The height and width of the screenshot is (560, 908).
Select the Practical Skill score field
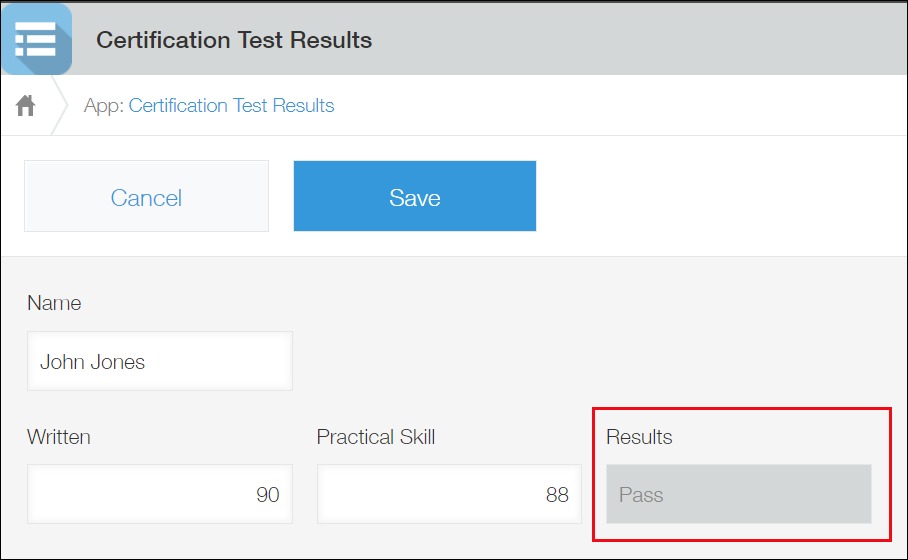tap(449, 494)
